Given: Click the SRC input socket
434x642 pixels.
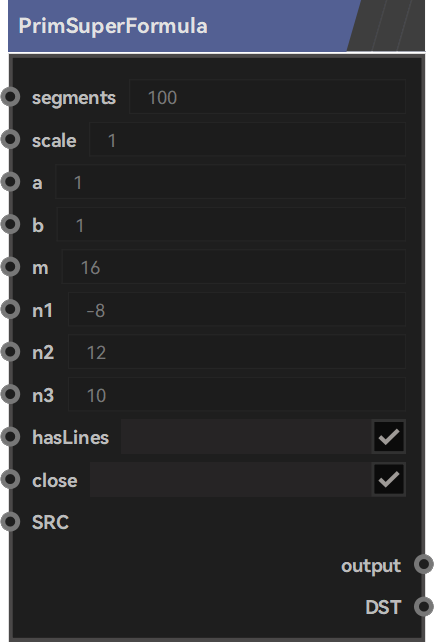Looking at the screenshot, I should click(x=10, y=522).
